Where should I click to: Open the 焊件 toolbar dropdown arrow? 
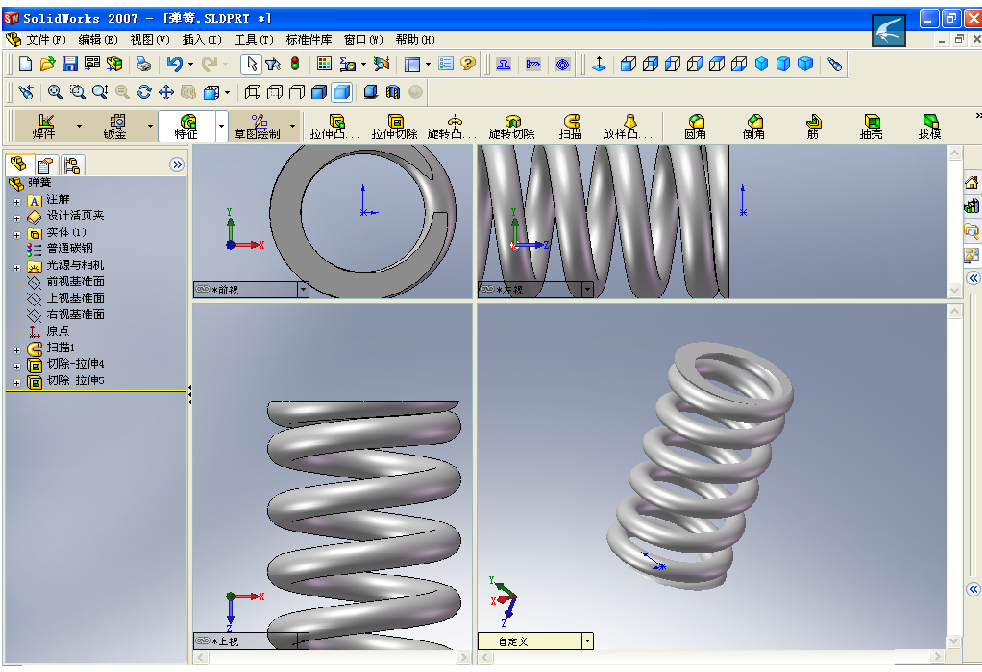80,127
